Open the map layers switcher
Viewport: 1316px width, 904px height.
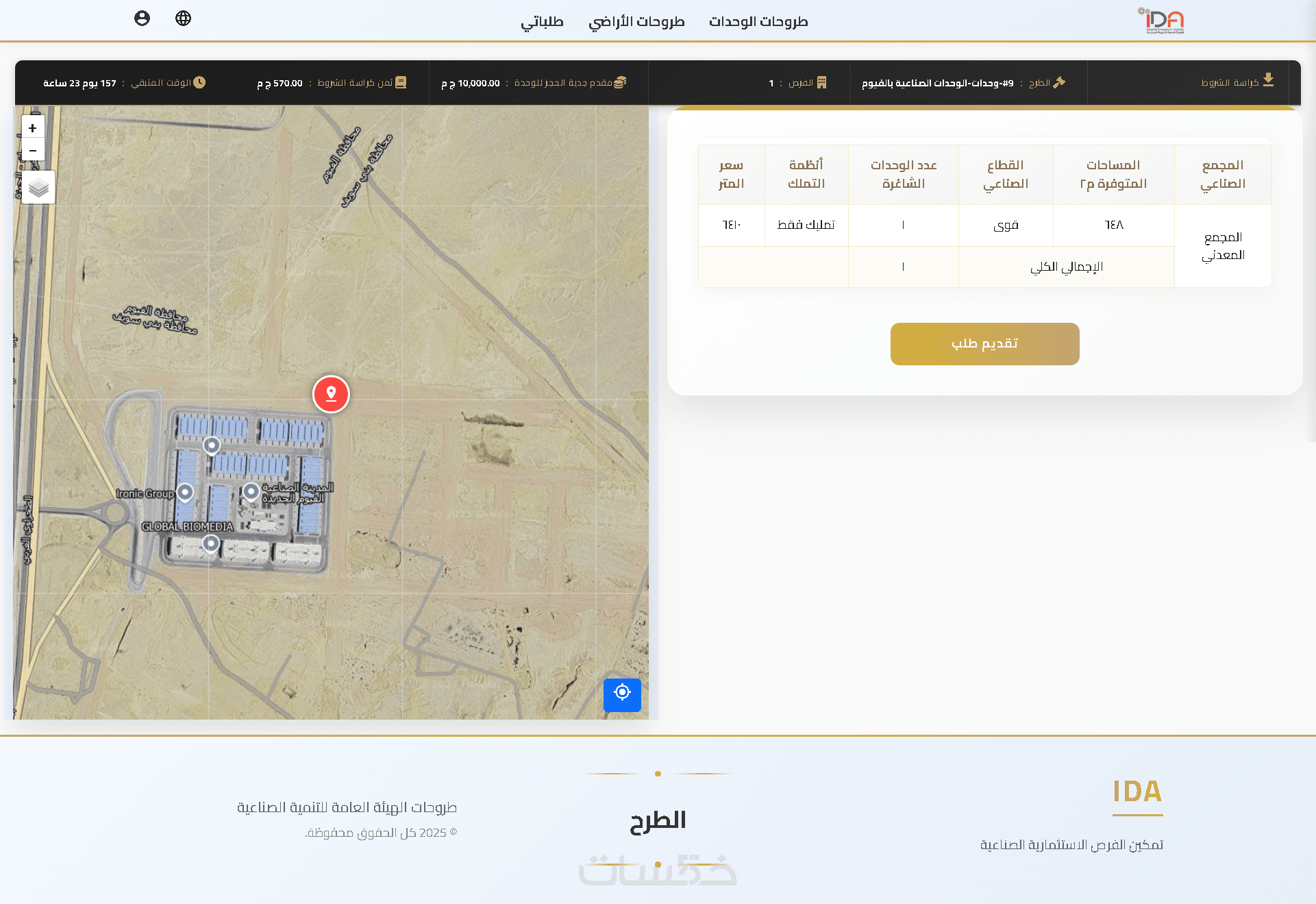point(38,187)
